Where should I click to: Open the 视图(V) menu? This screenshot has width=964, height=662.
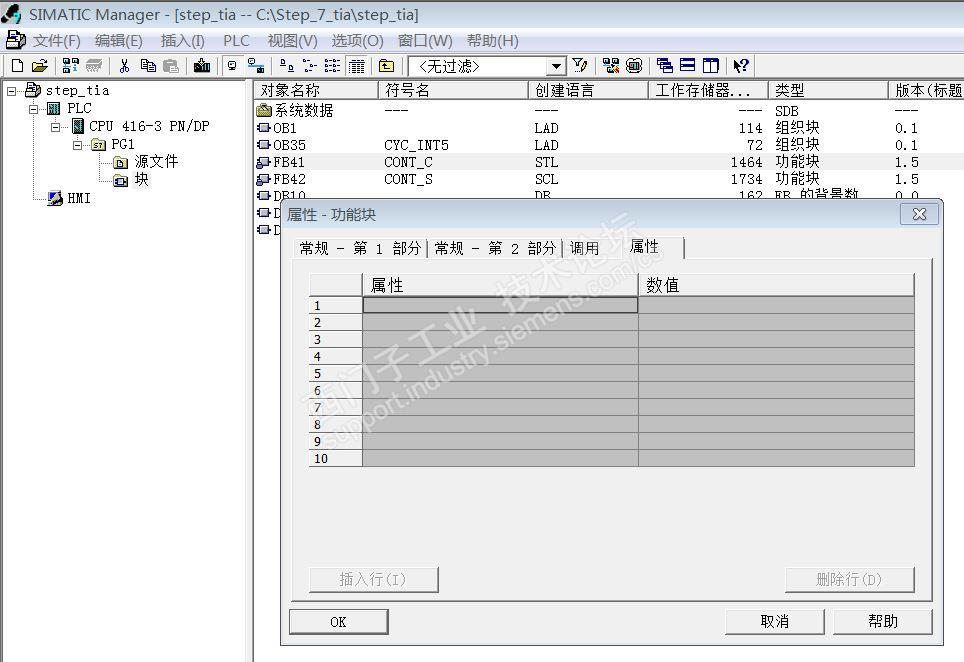[x=293, y=41]
